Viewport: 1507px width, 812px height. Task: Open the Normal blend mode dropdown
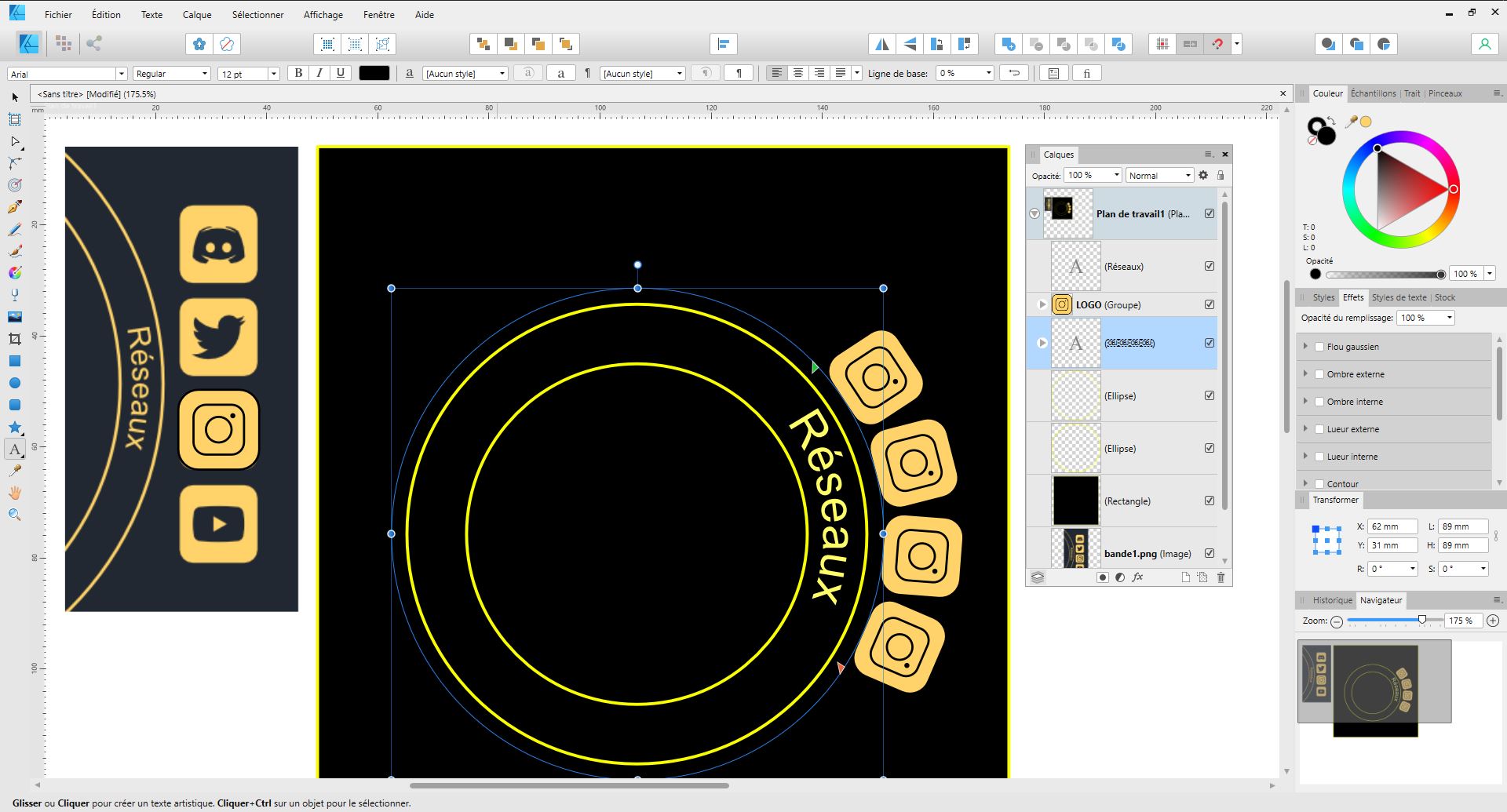pyautogui.click(x=1159, y=176)
